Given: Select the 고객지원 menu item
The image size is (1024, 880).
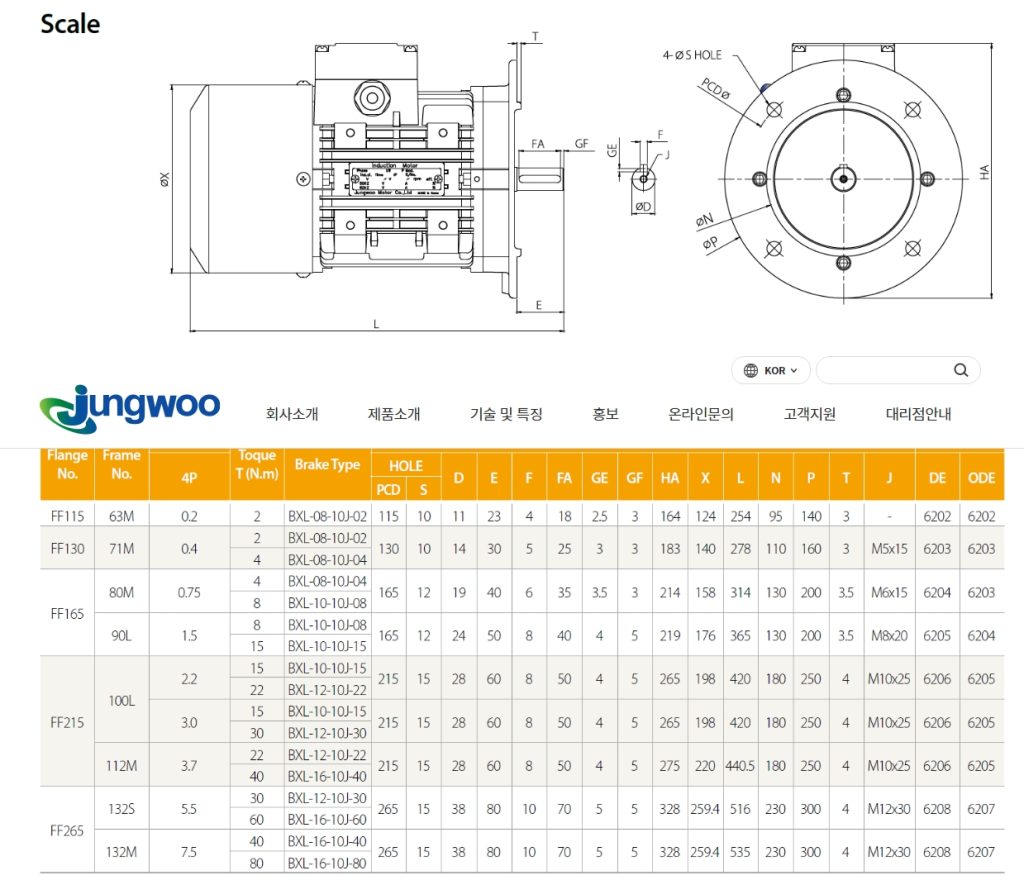Looking at the screenshot, I should click(x=809, y=414).
